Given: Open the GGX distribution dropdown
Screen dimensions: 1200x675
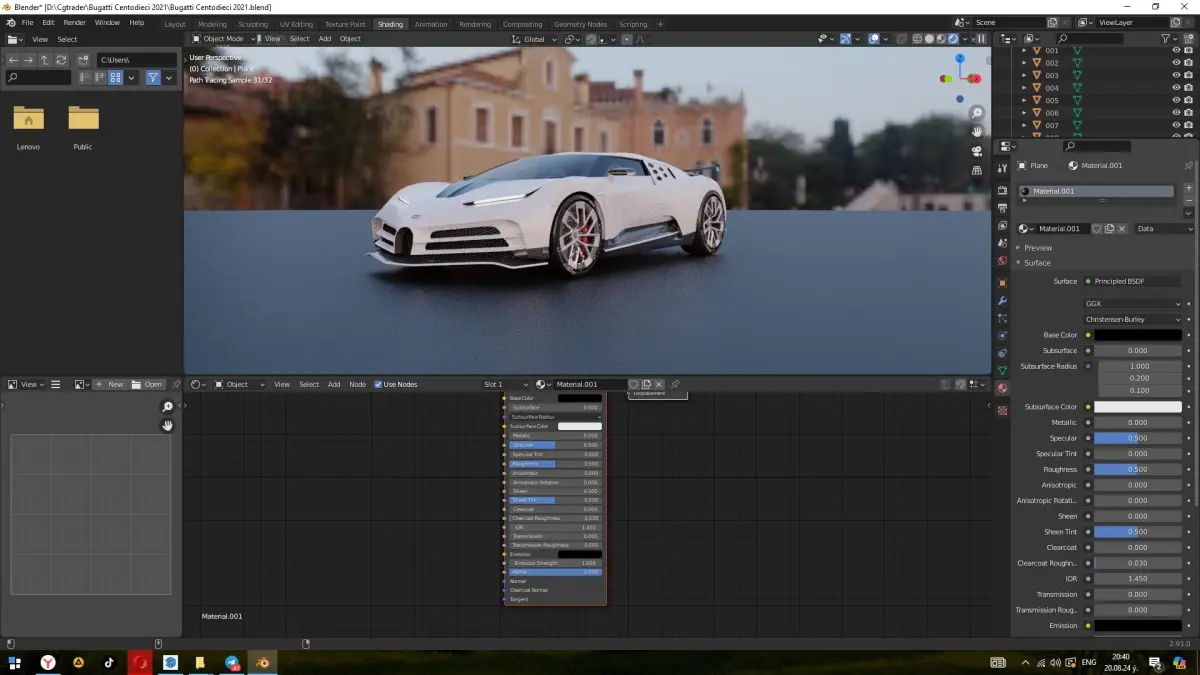Looking at the screenshot, I should click(x=1133, y=304).
